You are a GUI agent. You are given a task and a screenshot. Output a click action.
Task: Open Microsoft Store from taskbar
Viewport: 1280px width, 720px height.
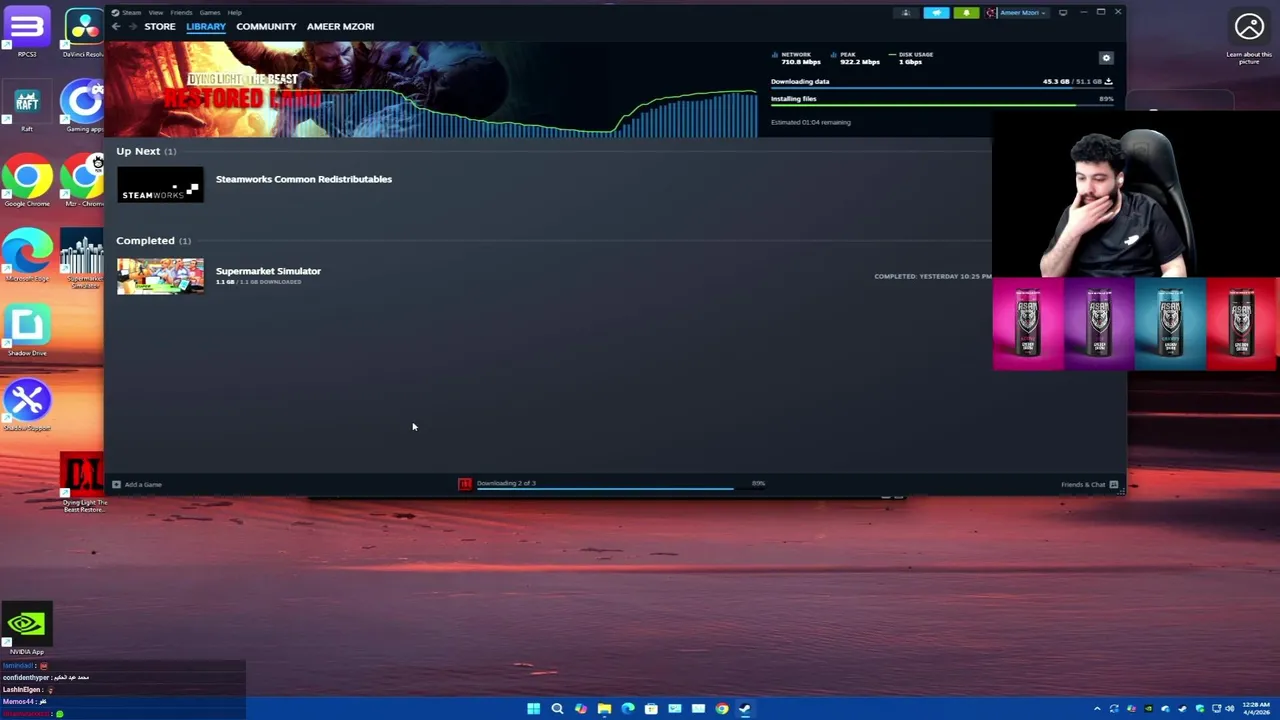651,709
